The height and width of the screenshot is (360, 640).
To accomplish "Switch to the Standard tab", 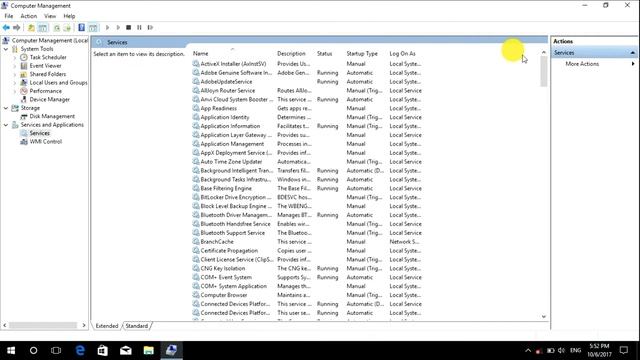I will click(137, 326).
